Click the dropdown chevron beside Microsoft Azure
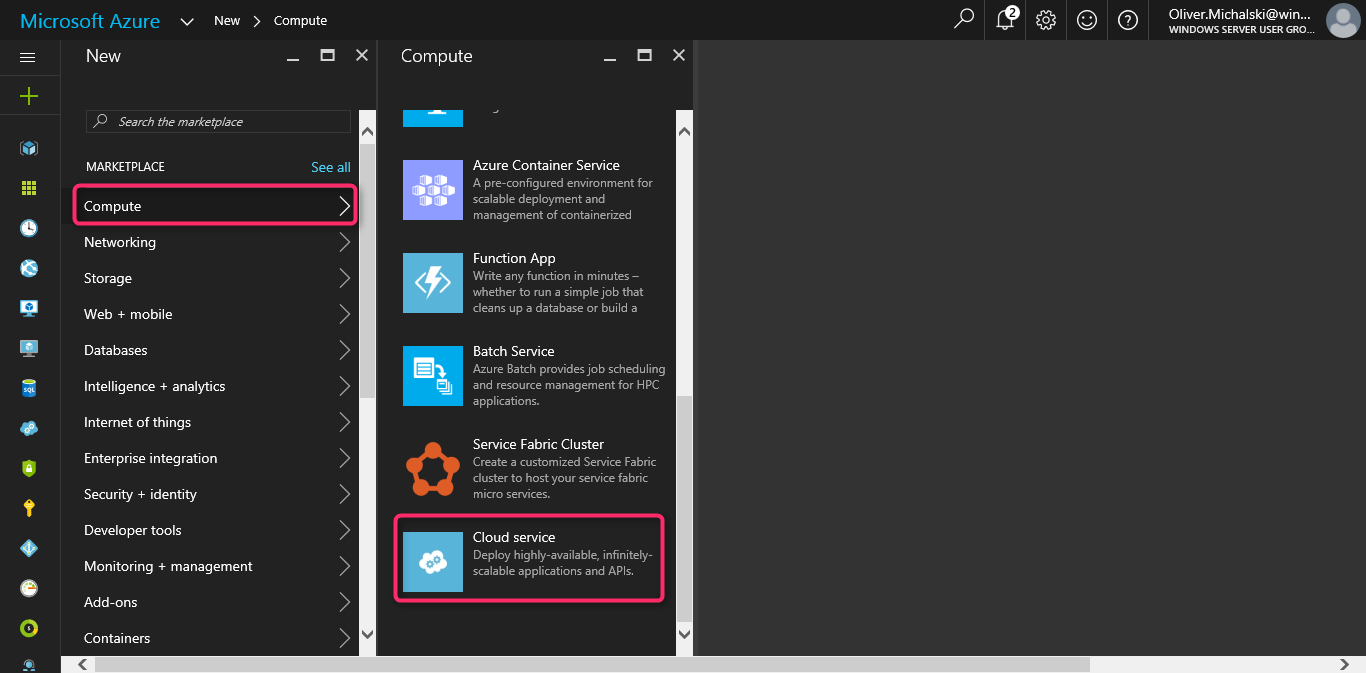The height and width of the screenshot is (673, 1366). (x=187, y=21)
